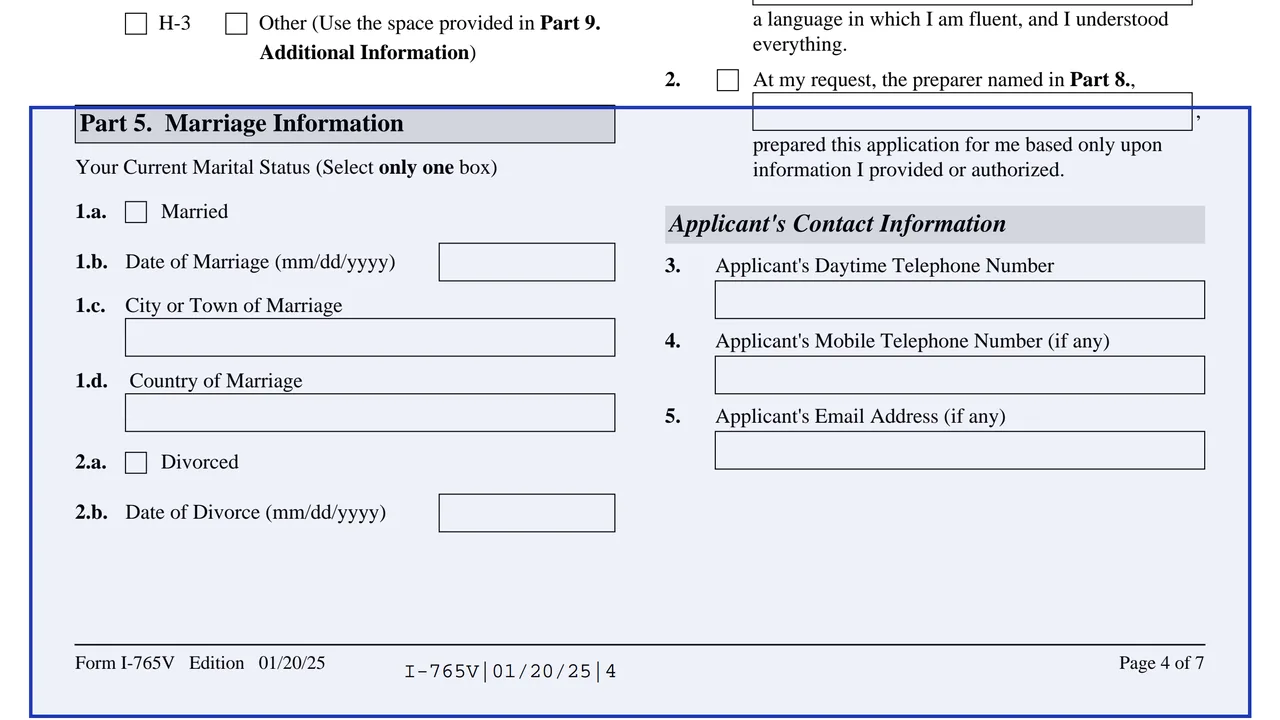Image resolution: width=1280 pixels, height=720 pixels.
Task: Click the 'Additional Information' bold text
Action: 364,52
